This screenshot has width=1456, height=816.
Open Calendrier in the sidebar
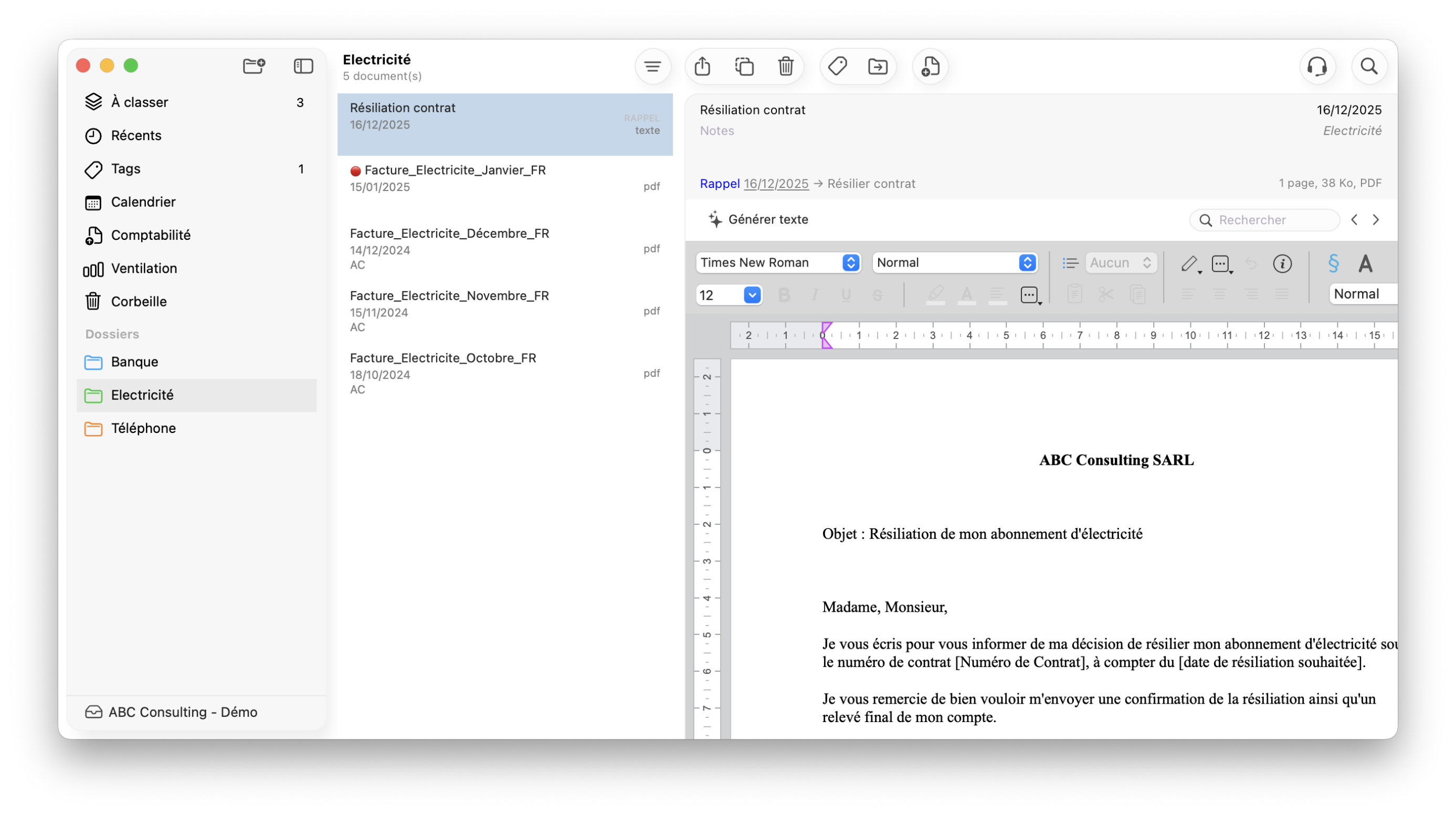(x=143, y=202)
